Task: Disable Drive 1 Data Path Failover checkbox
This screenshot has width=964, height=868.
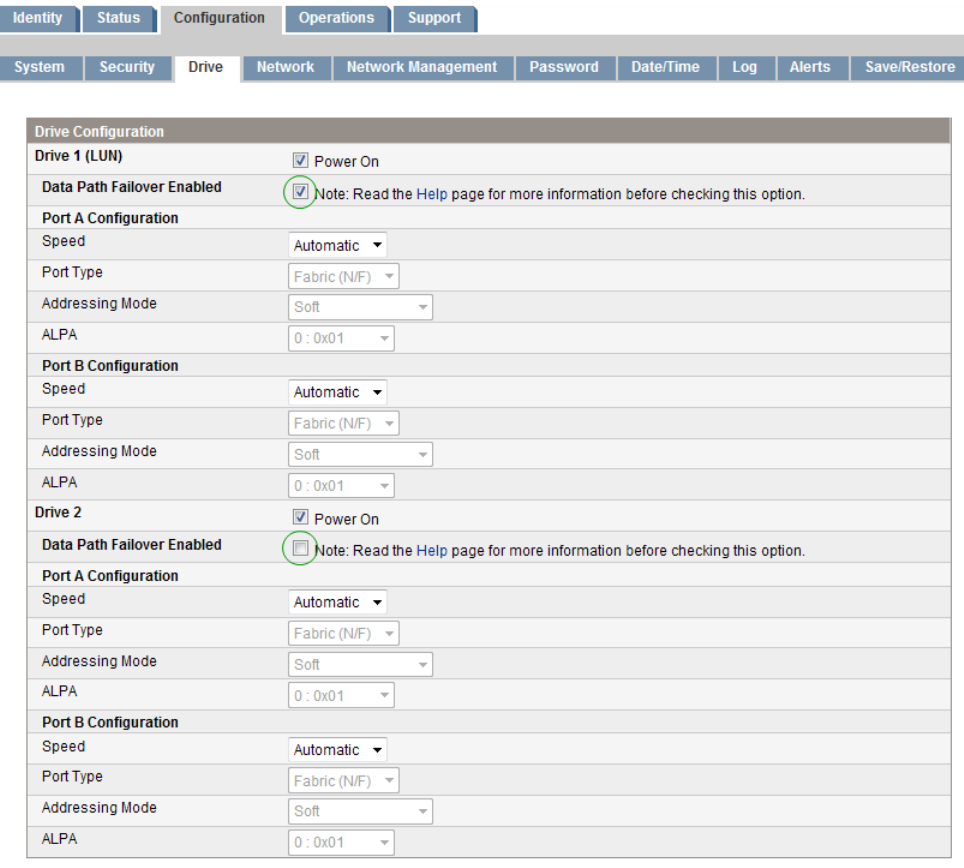Action: point(300,191)
